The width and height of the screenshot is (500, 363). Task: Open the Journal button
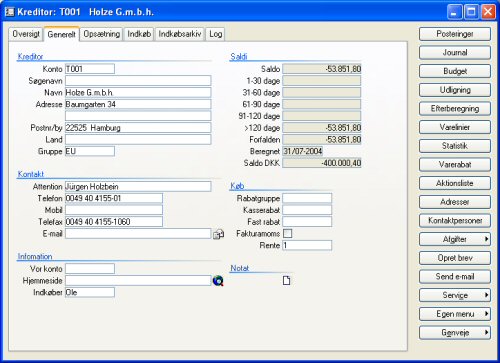[455, 52]
